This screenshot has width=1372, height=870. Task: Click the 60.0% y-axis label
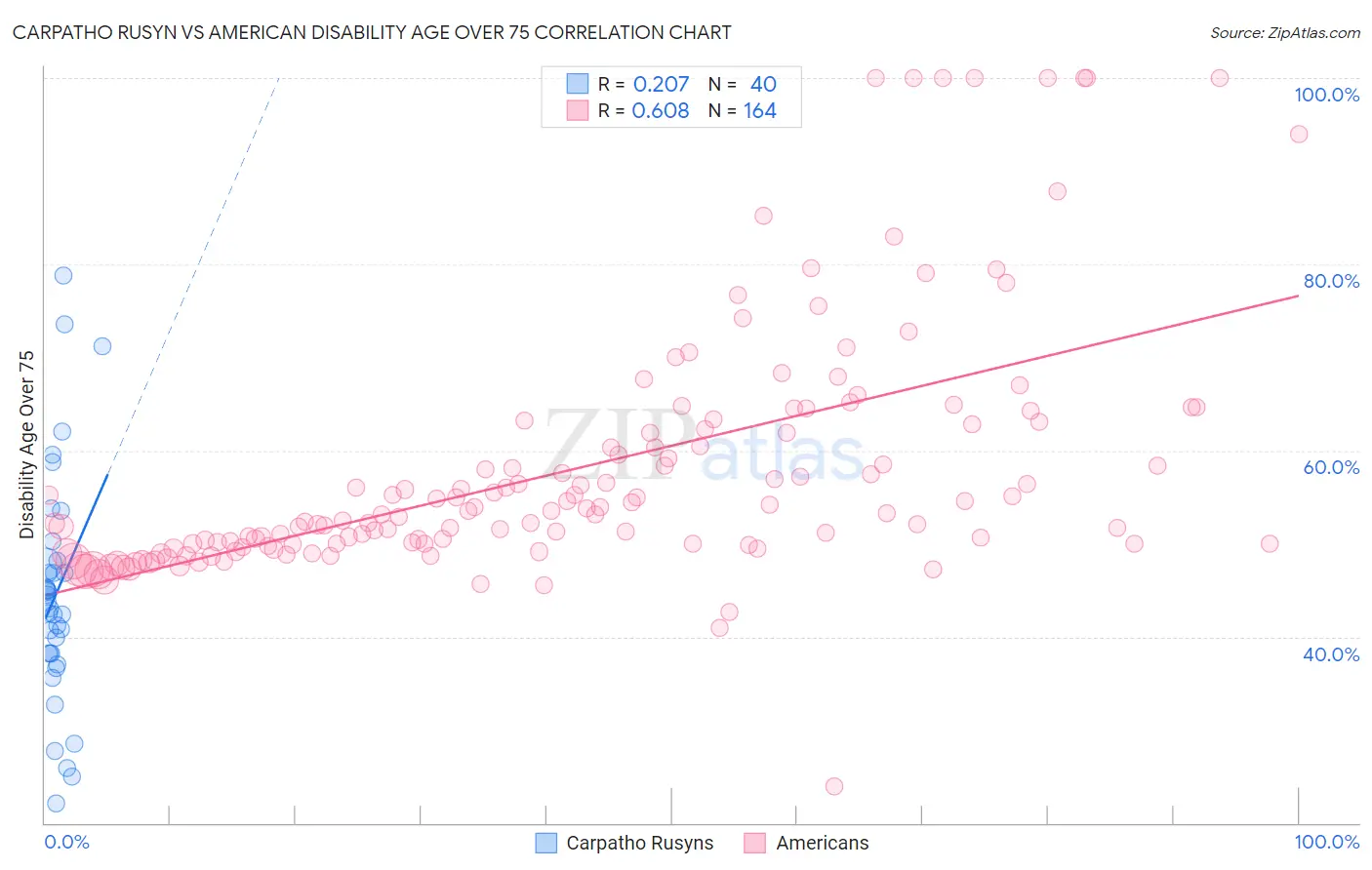coord(1332,467)
